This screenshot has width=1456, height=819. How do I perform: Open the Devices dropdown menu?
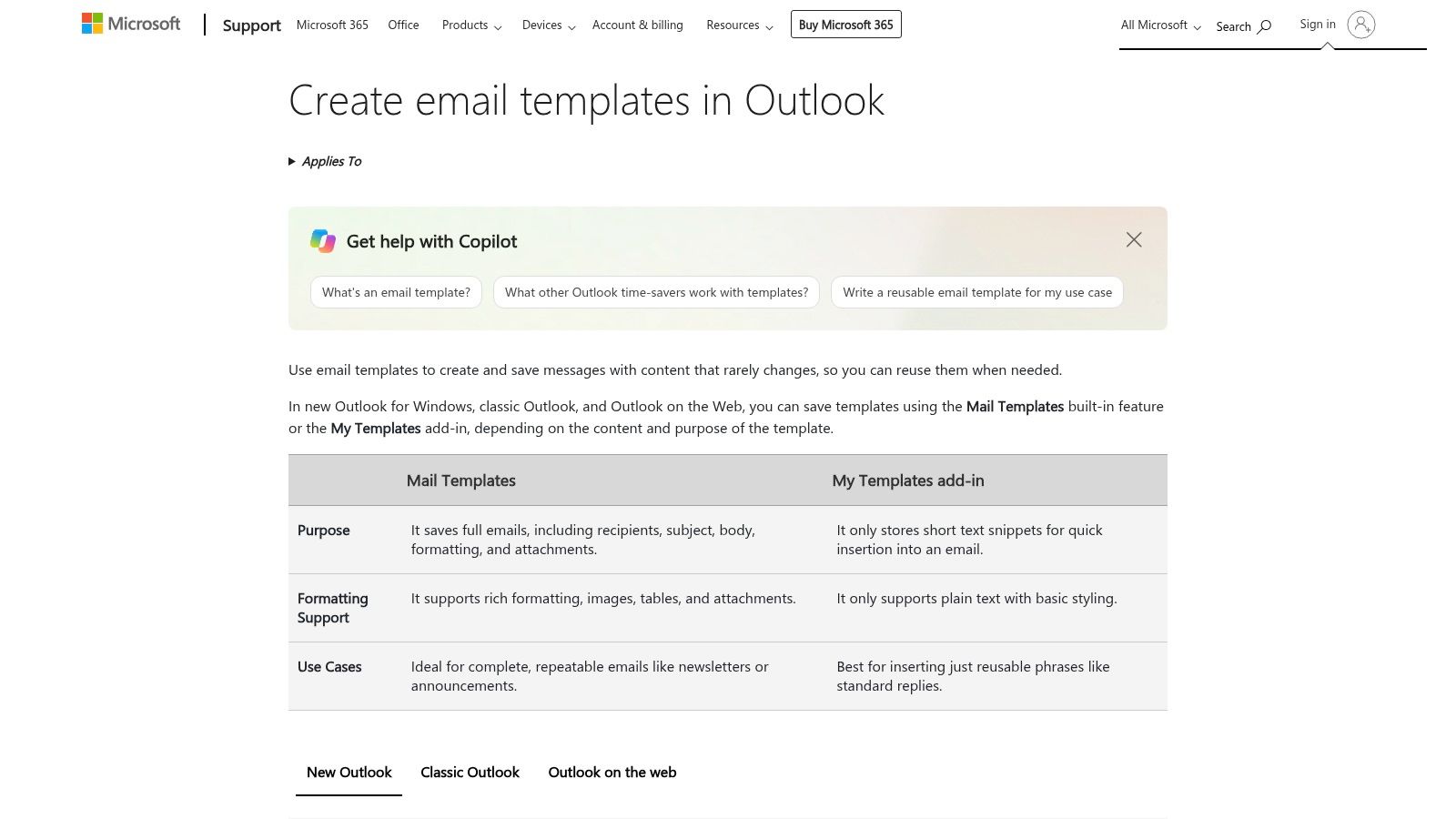click(549, 25)
